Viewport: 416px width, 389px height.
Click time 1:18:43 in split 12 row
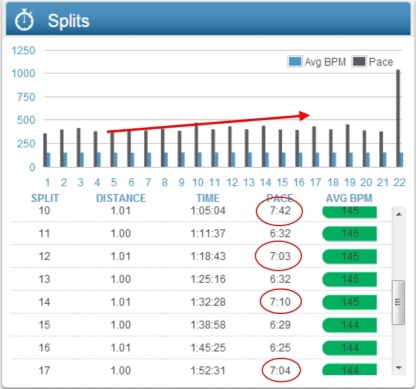point(208,256)
